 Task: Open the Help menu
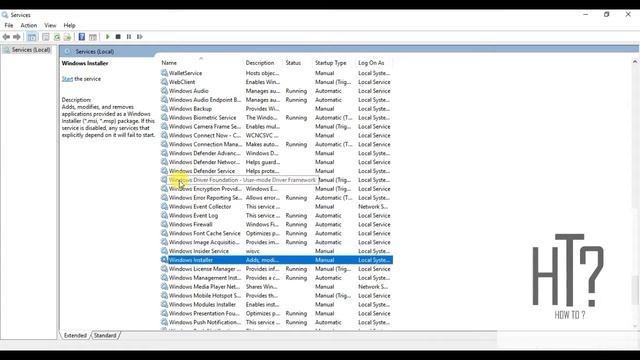tap(69, 25)
